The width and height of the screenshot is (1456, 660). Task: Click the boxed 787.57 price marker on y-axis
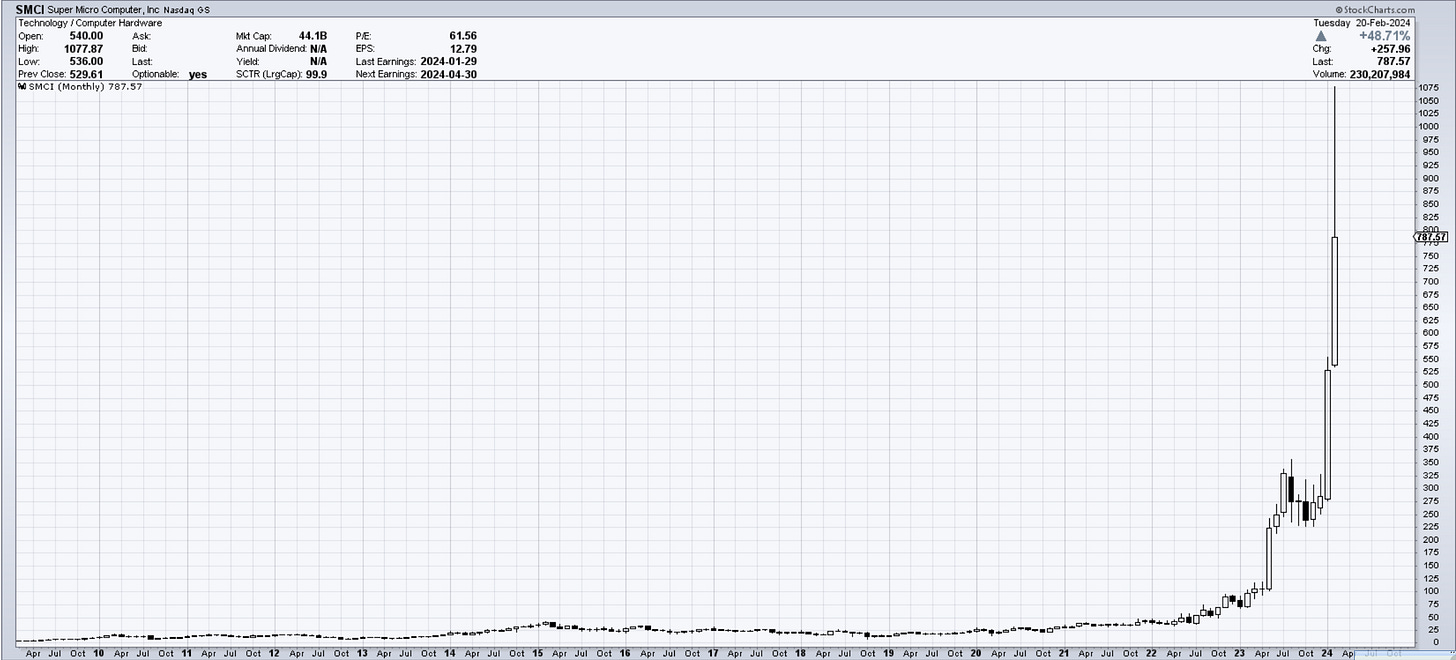[x=1431, y=237]
